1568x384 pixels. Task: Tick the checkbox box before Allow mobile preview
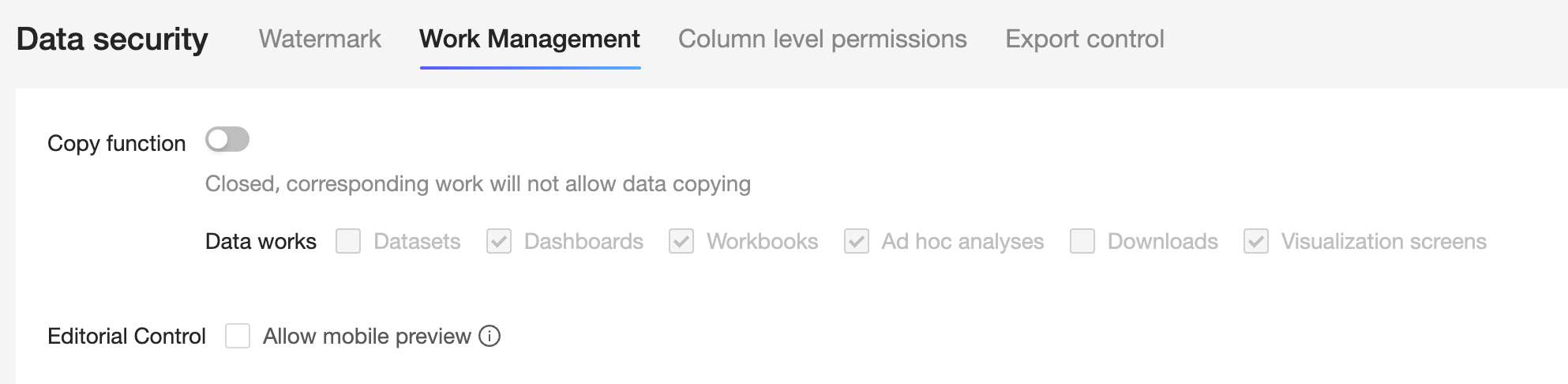pos(238,336)
